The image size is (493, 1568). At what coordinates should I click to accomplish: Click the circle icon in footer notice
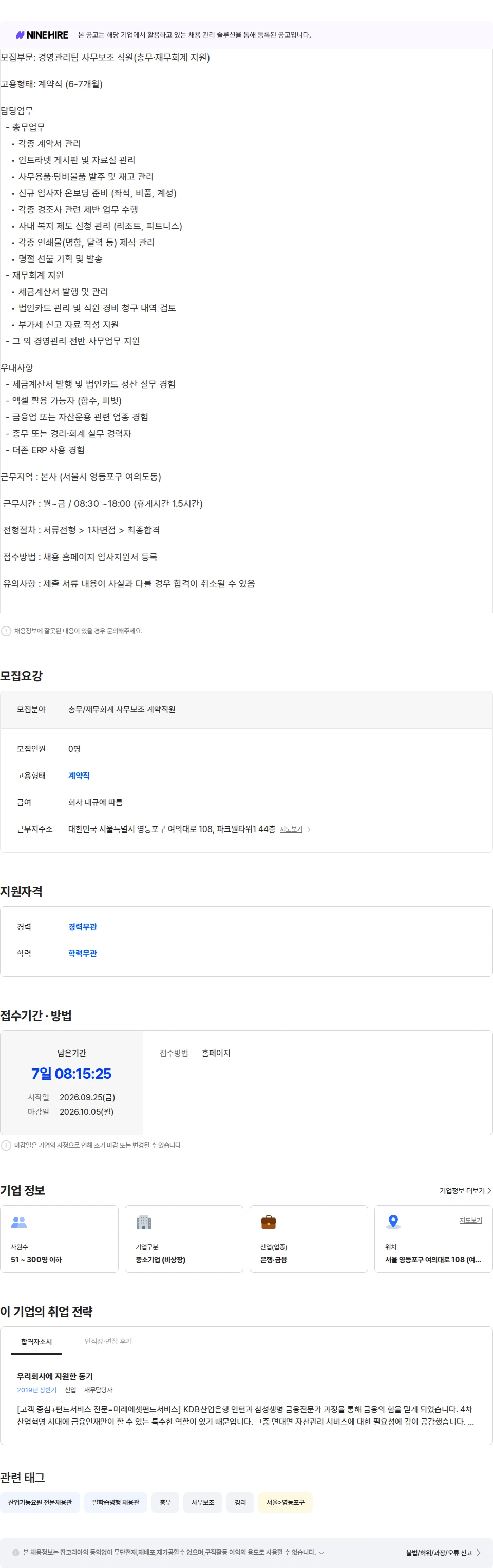click(16, 1552)
